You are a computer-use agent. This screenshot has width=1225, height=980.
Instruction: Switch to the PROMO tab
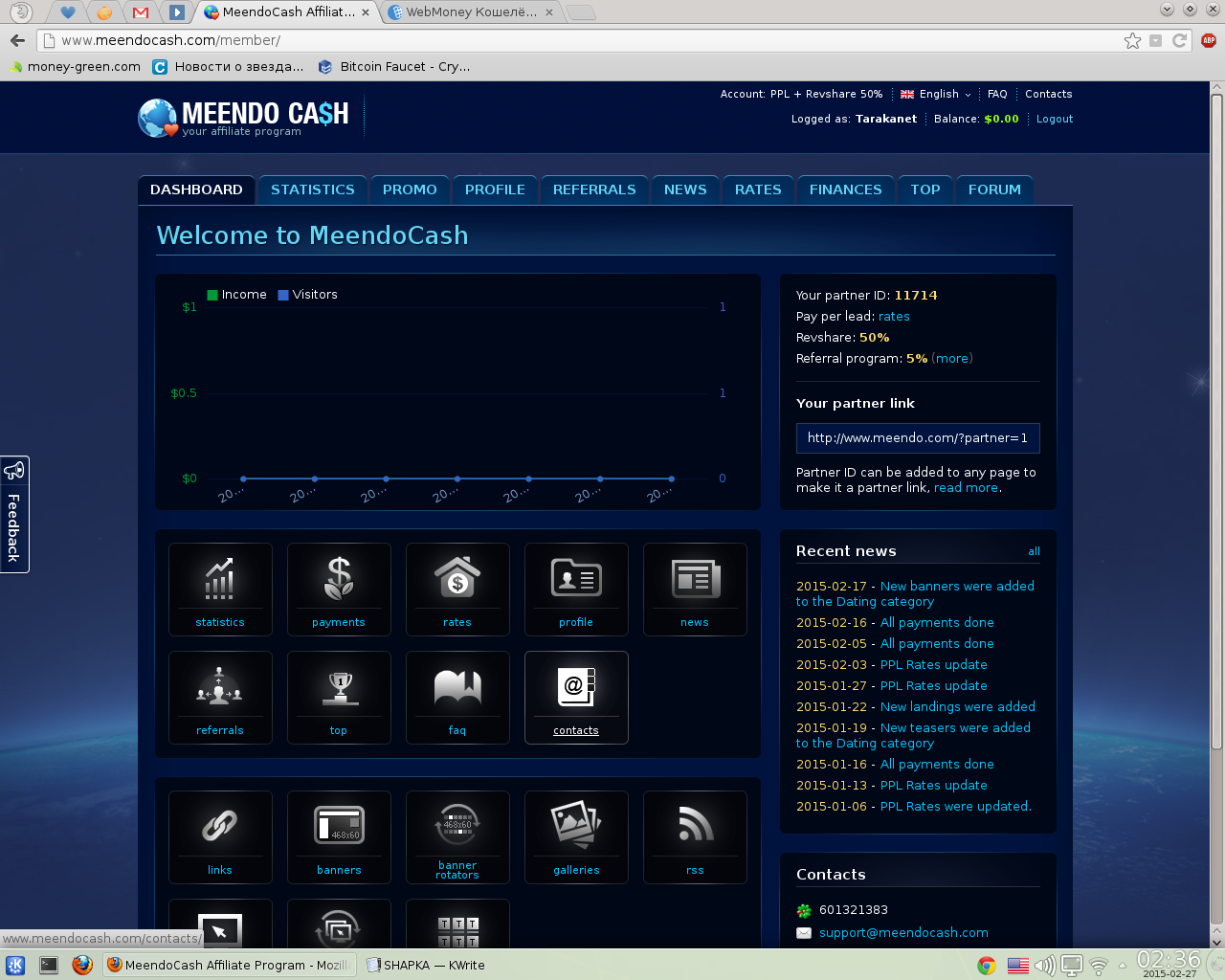pos(410,189)
